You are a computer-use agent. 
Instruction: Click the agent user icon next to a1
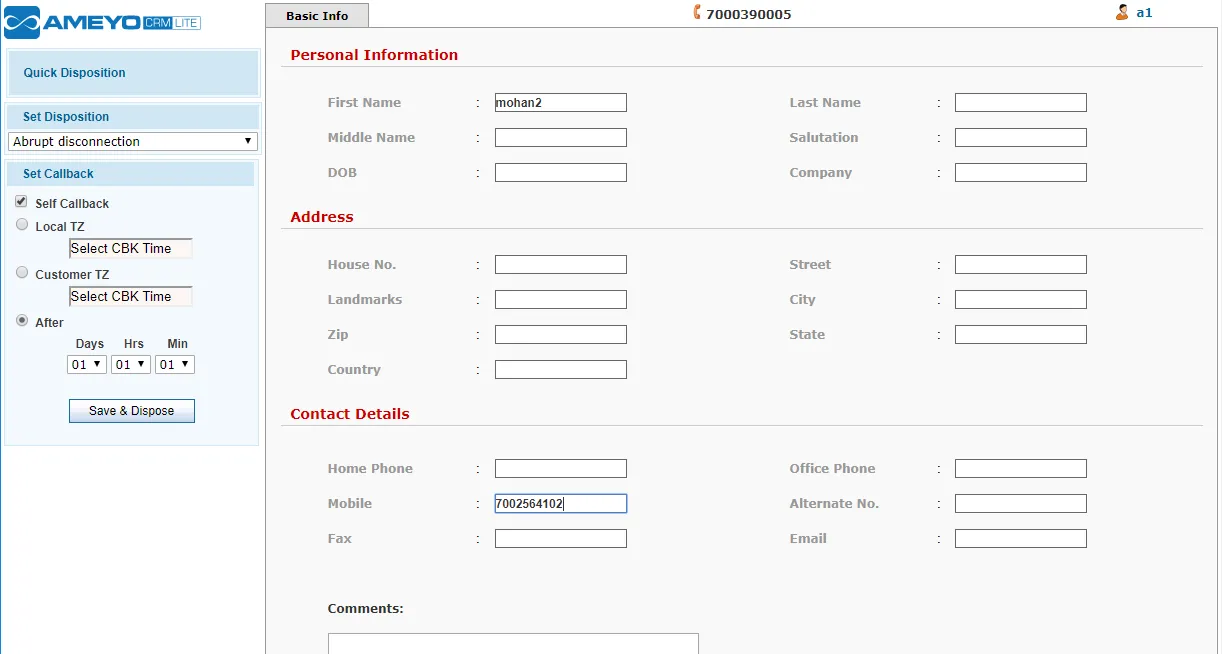[x=1122, y=13]
